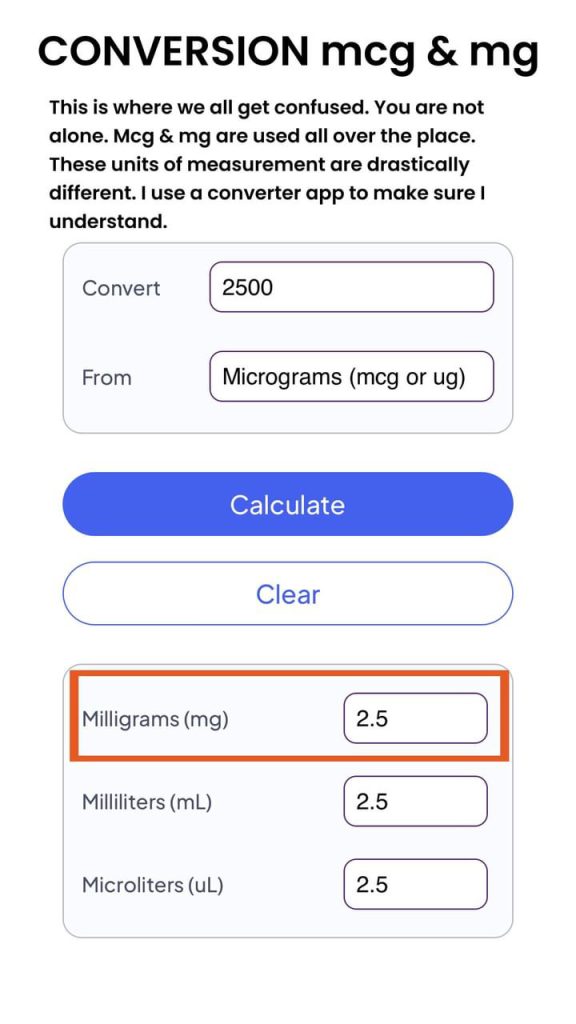Click the text 'These units of measurement'
Image resolution: width=576 pixels, height=1024 pixels.
pyautogui.click(x=184, y=164)
